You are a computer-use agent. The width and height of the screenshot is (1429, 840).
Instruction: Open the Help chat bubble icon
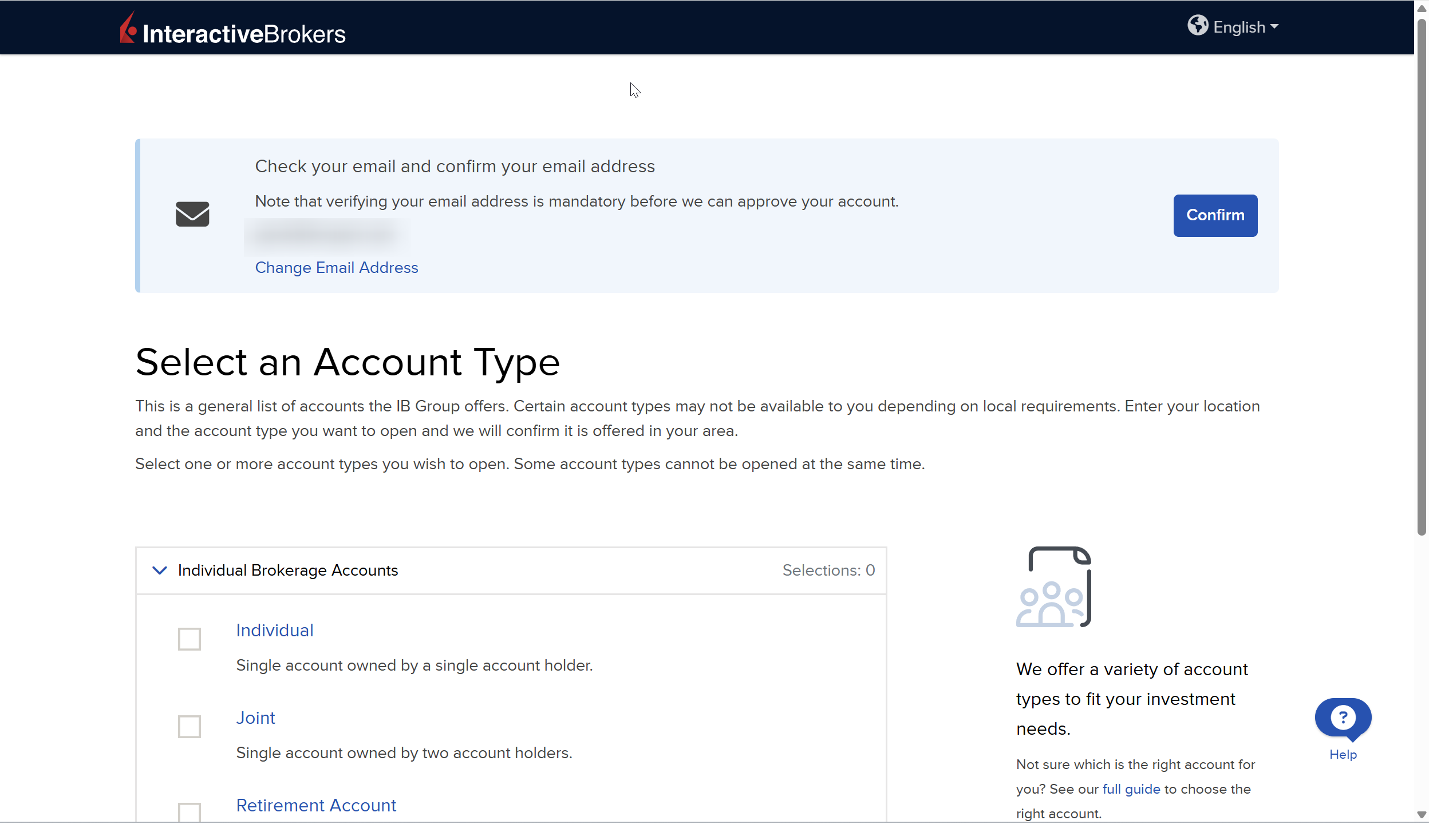(x=1343, y=718)
